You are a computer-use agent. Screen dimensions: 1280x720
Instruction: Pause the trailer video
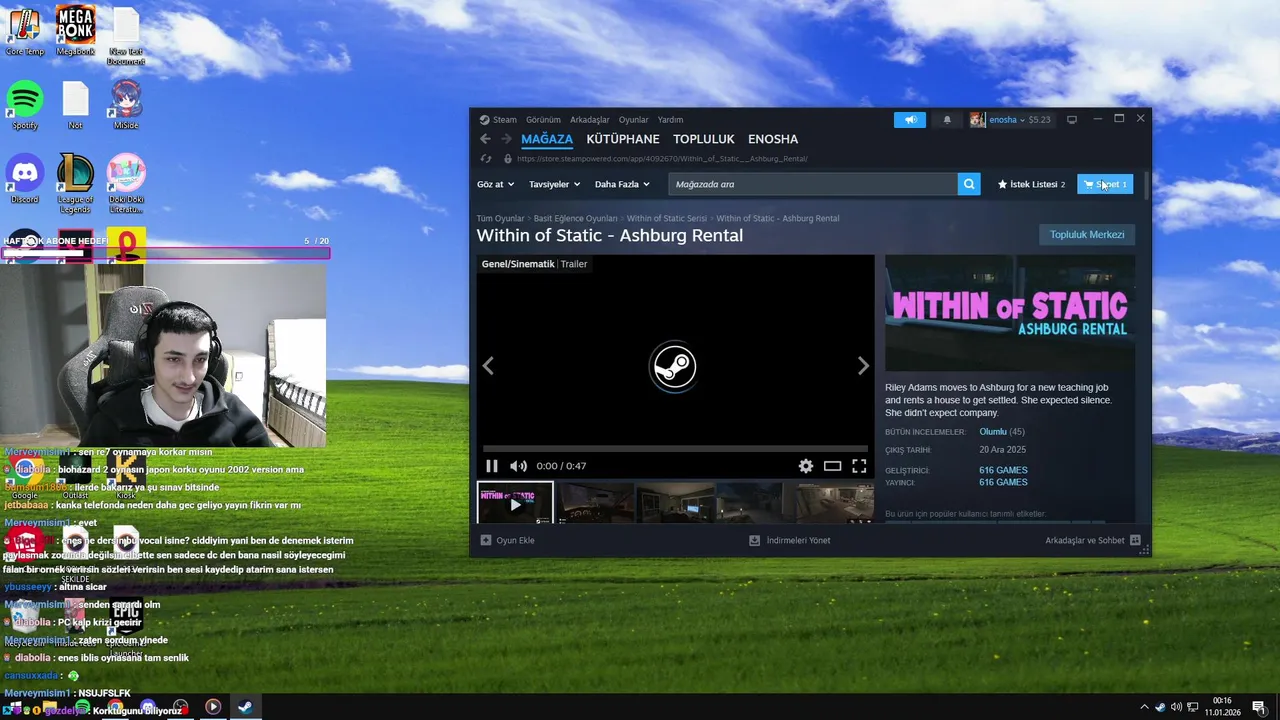point(491,466)
